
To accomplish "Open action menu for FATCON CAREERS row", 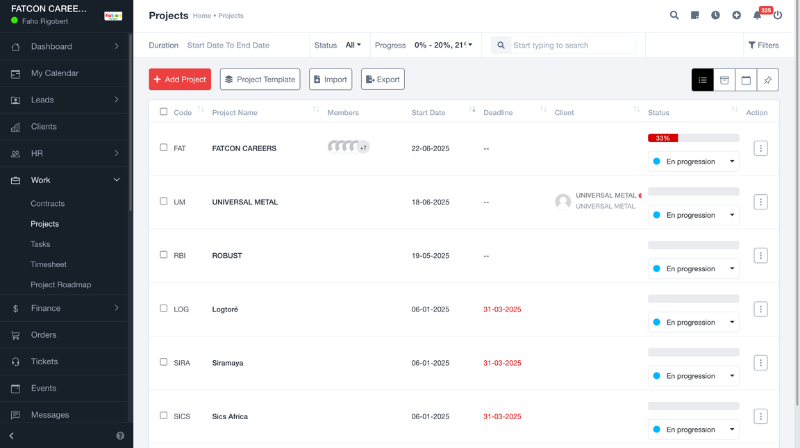I will (760, 148).
